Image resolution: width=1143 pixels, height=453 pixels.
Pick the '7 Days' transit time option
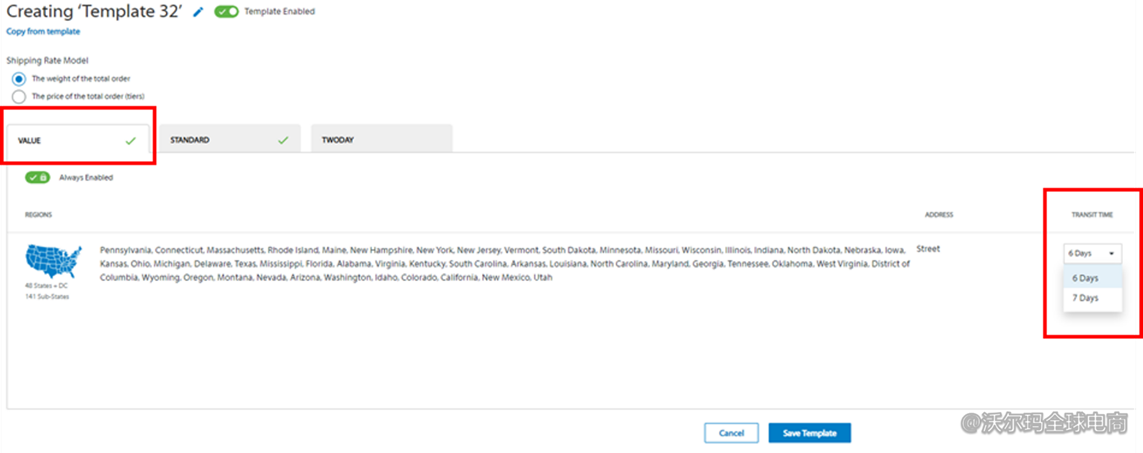point(1086,298)
